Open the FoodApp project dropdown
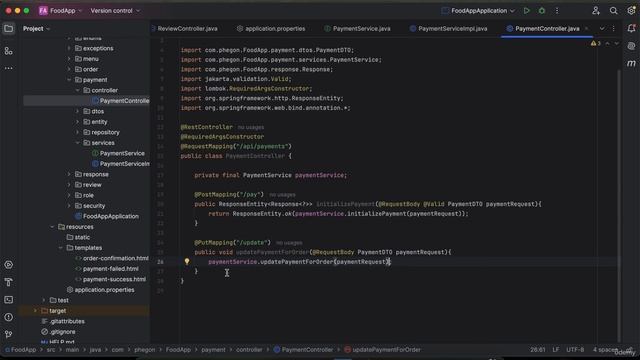640x360 pixels. coord(60,11)
